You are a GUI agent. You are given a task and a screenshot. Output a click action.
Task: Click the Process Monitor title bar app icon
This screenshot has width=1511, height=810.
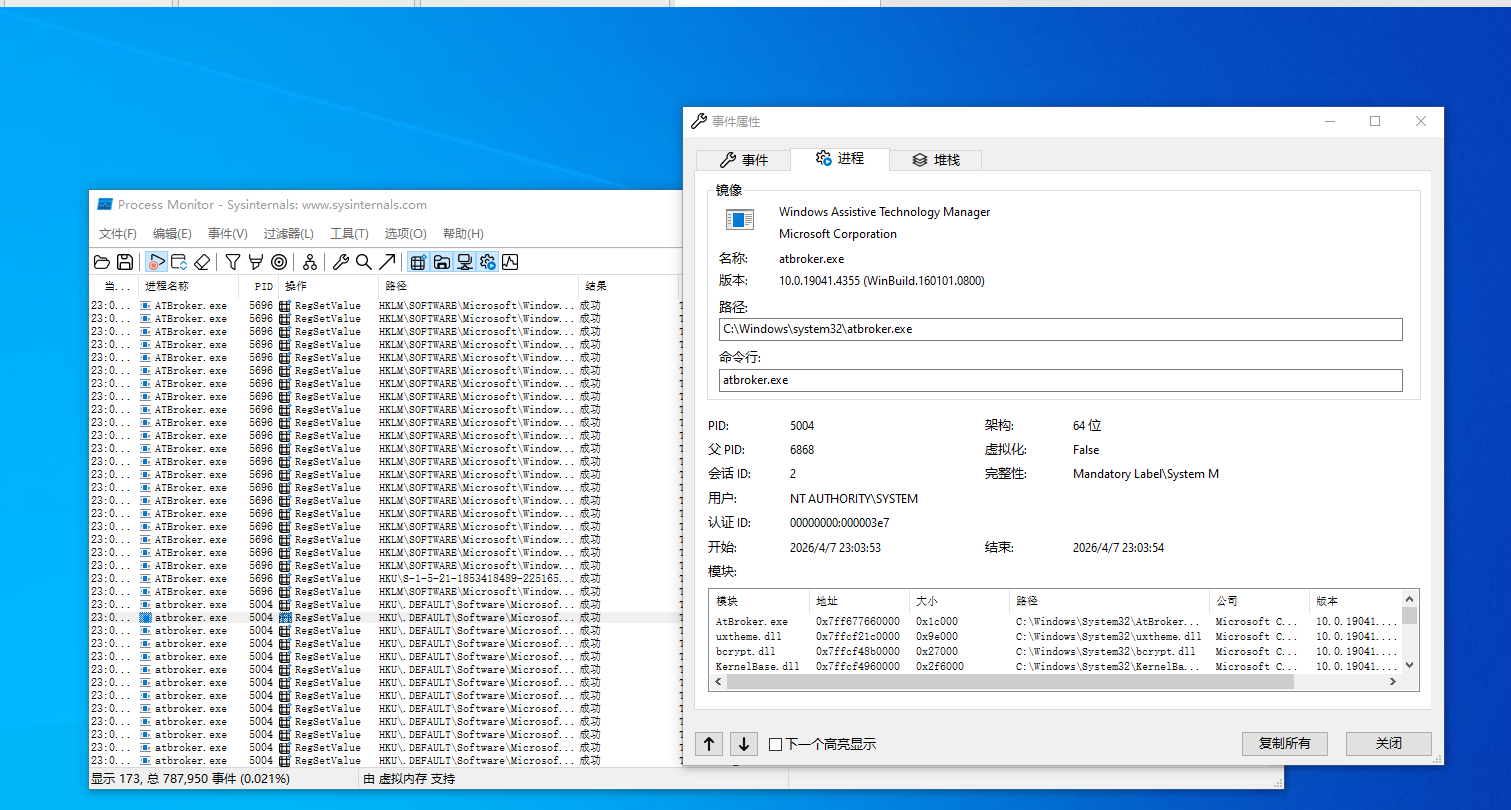click(104, 204)
